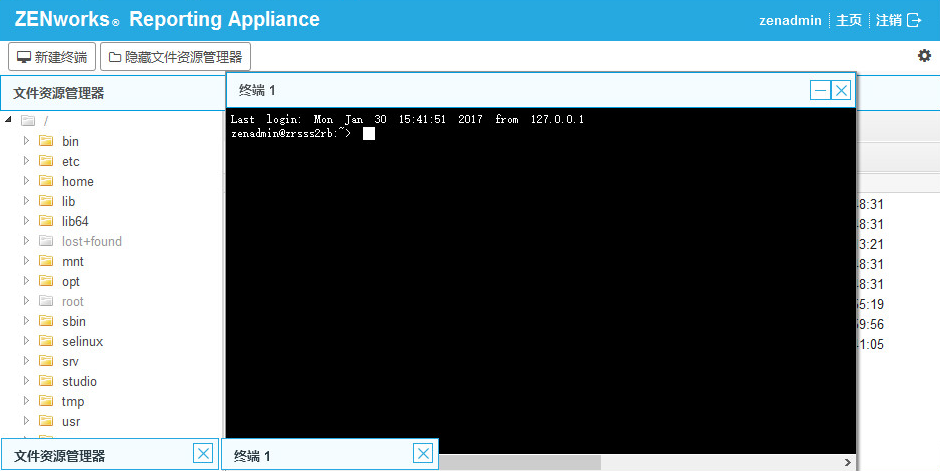This screenshot has height=471, width=940.
Task: Click 隐藏文件资源管理器 to hide file explorer
Action: point(175,57)
